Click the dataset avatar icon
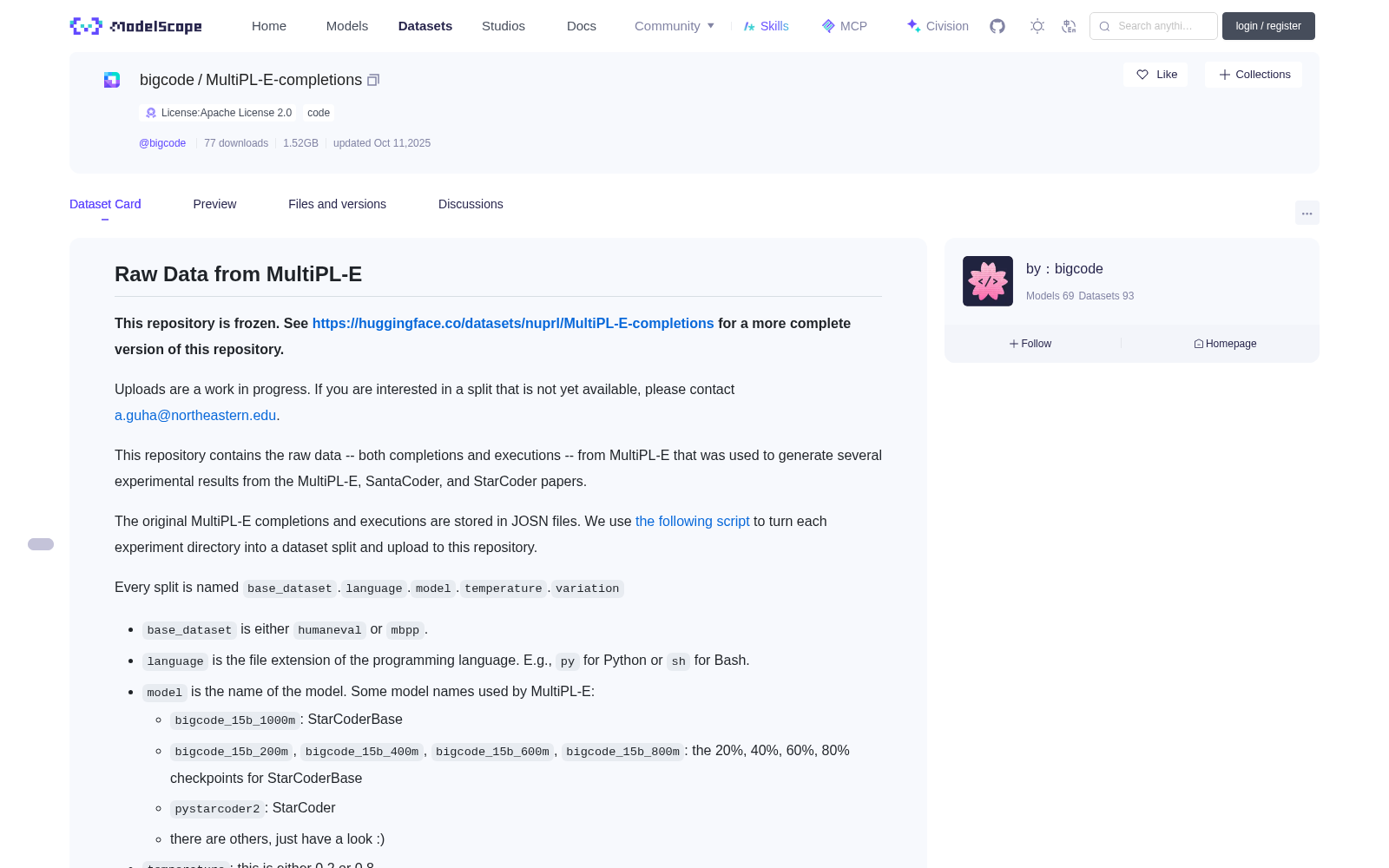 click(x=112, y=80)
